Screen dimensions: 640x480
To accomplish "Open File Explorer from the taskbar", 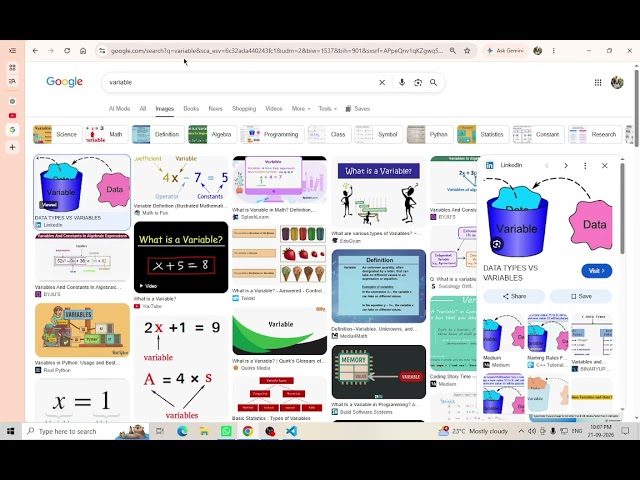I will [x=204, y=431].
